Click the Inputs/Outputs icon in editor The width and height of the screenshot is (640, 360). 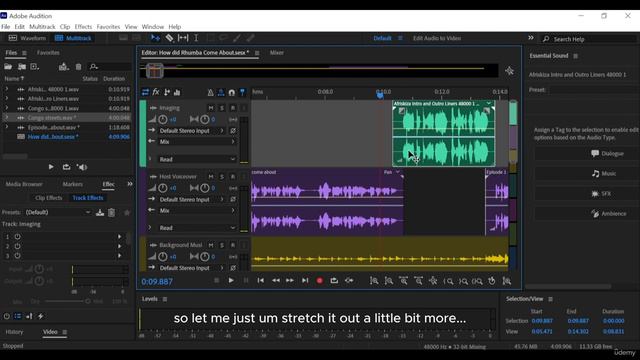coord(145,92)
